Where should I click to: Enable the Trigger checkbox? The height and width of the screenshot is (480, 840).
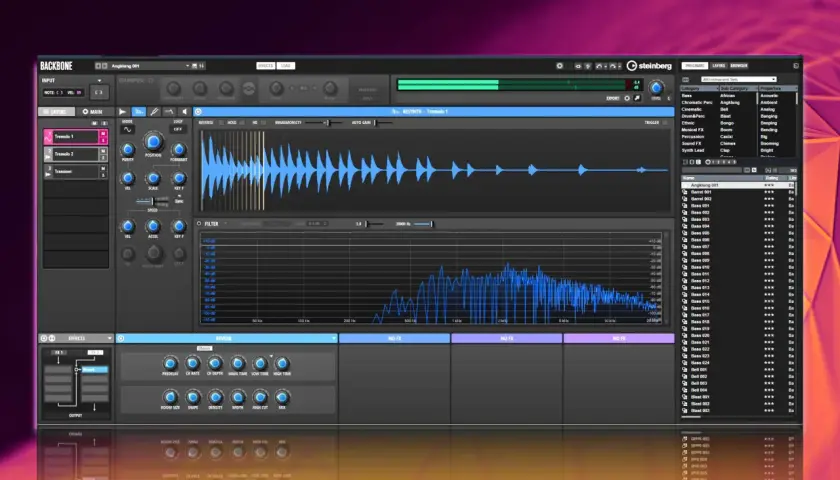point(665,123)
